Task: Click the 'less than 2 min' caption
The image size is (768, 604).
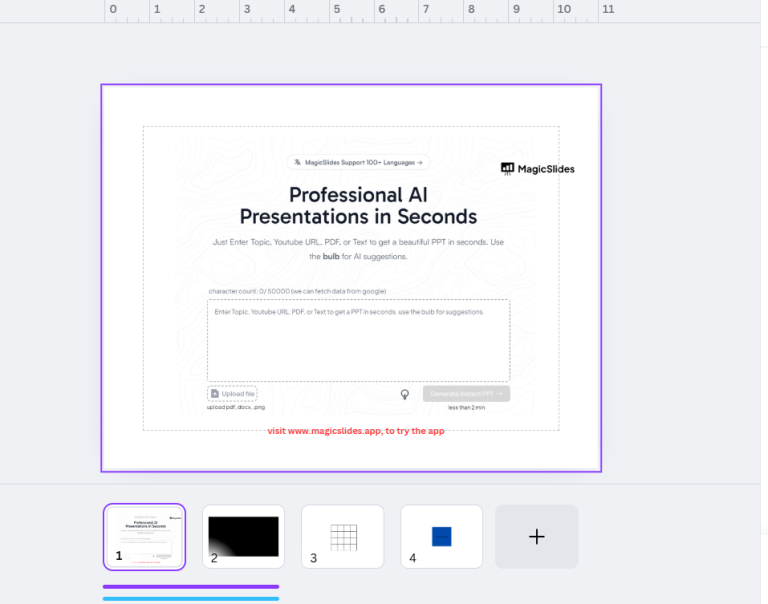Action: click(x=466, y=408)
